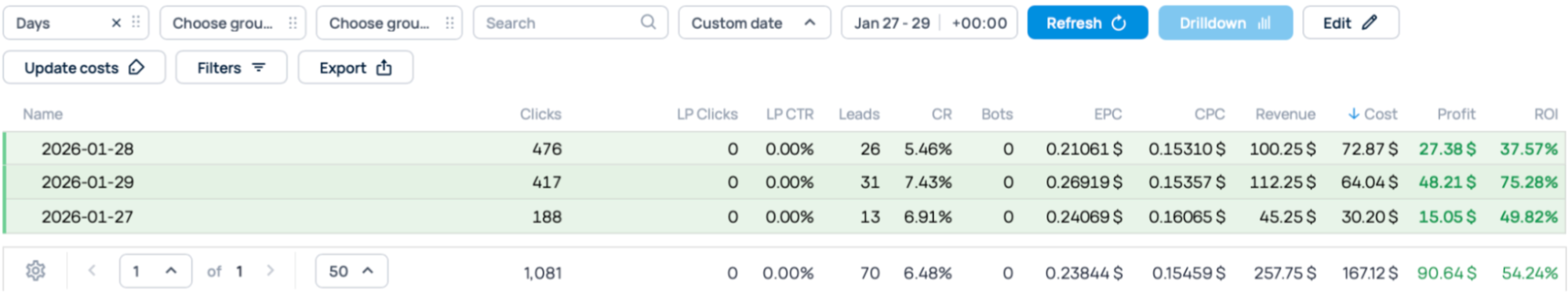Go to previous page arrow

coord(92,271)
